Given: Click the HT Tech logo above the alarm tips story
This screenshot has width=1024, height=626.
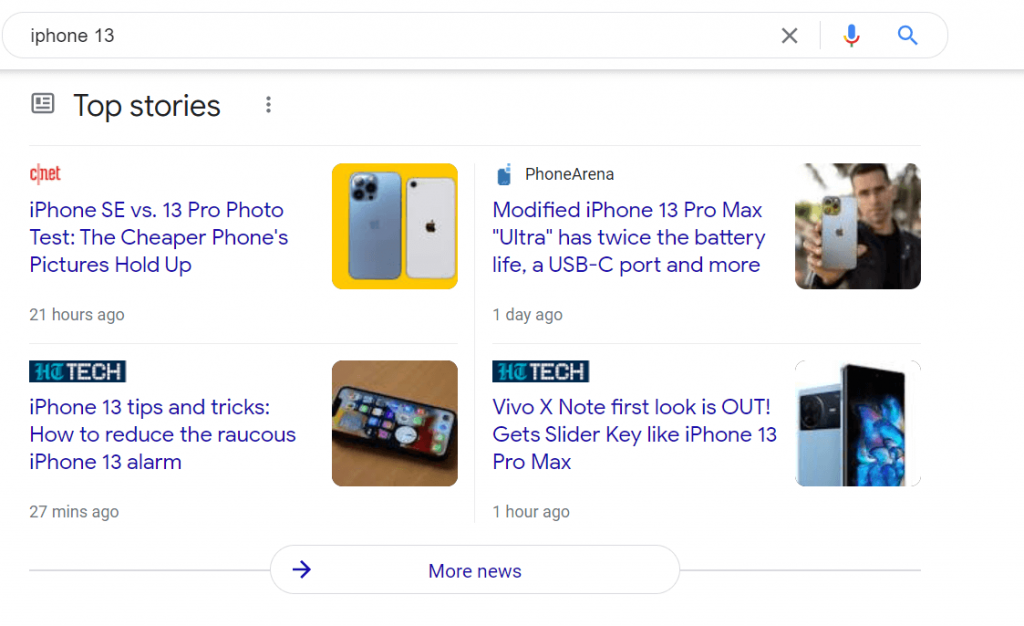Looking at the screenshot, I should (x=77, y=371).
